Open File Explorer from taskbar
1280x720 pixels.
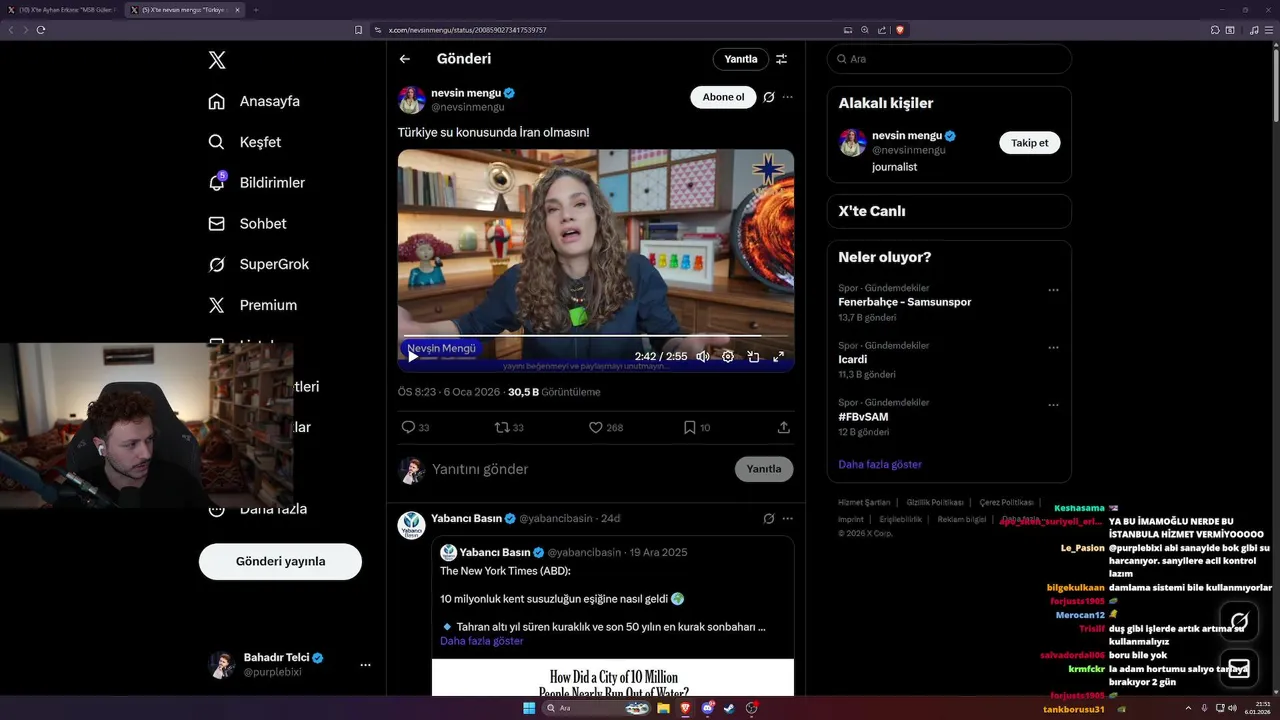[x=663, y=708]
